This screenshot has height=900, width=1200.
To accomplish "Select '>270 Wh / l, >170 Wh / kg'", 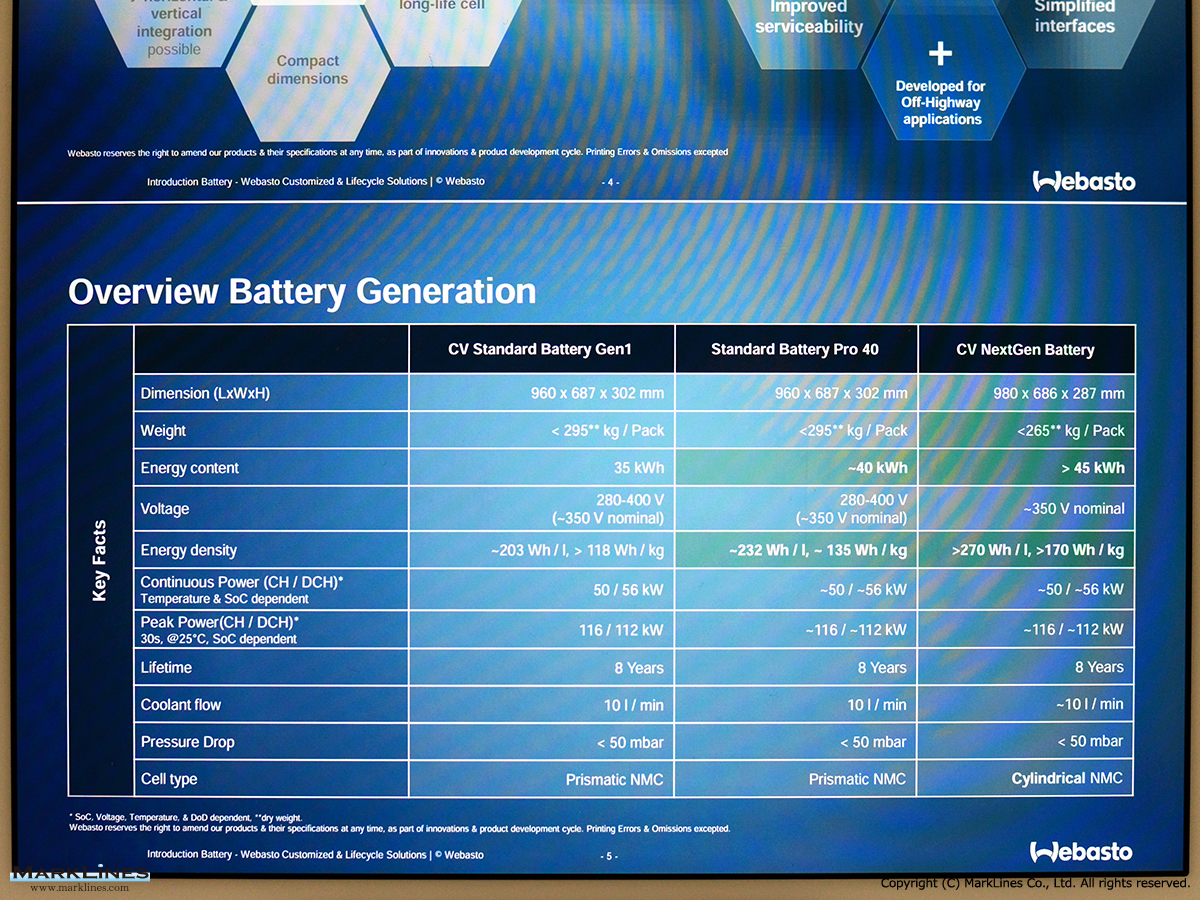I will pos(1040,550).
